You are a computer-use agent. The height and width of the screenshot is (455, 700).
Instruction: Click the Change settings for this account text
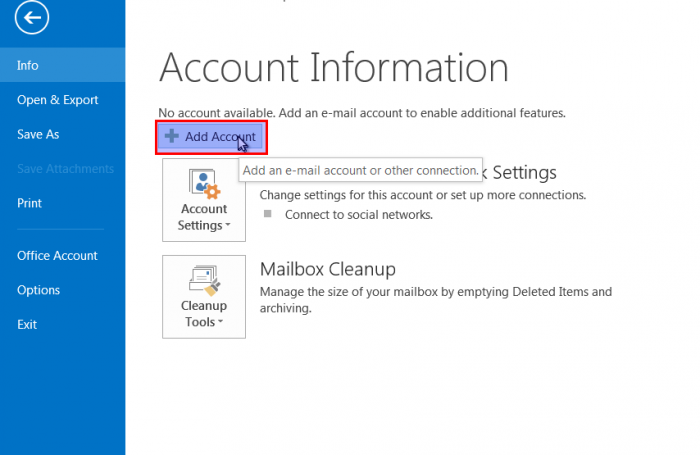tap(423, 195)
